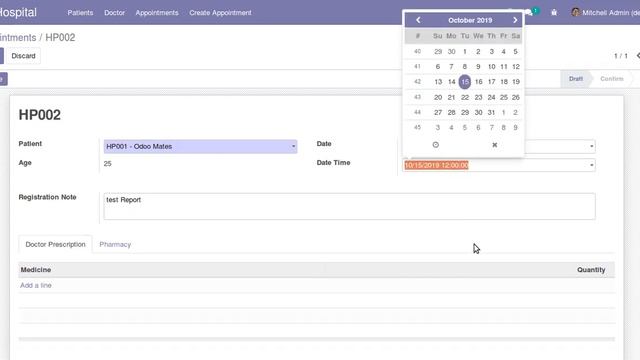Select October 22 in calendar
640x360 pixels.
click(465, 97)
